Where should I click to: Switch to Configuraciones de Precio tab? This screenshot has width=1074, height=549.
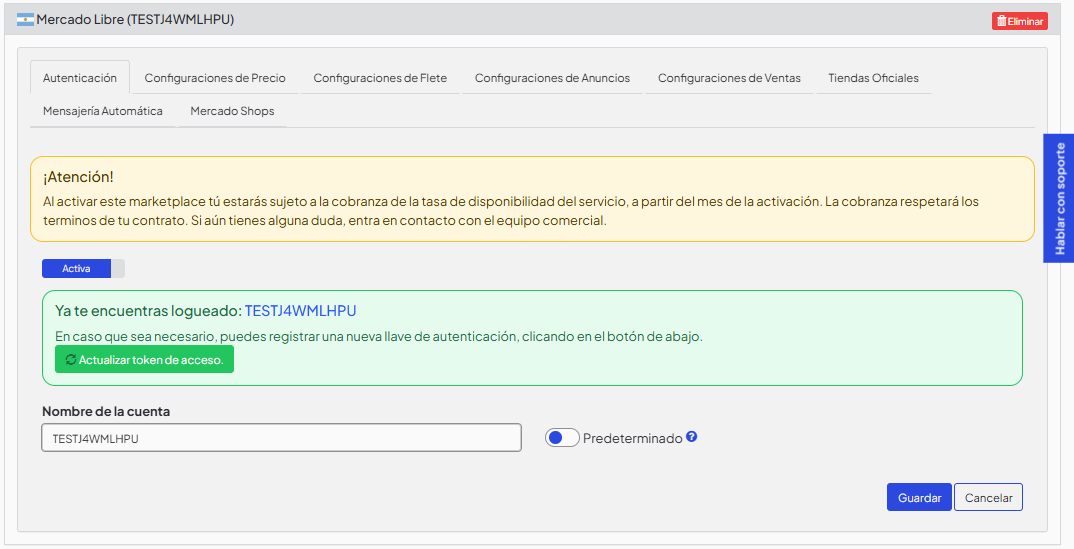click(x=215, y=78)
